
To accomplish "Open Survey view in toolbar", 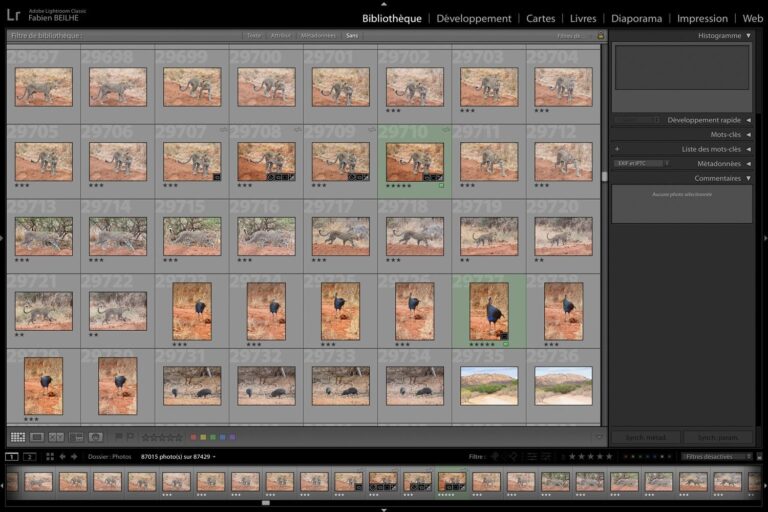I will 75,437.
